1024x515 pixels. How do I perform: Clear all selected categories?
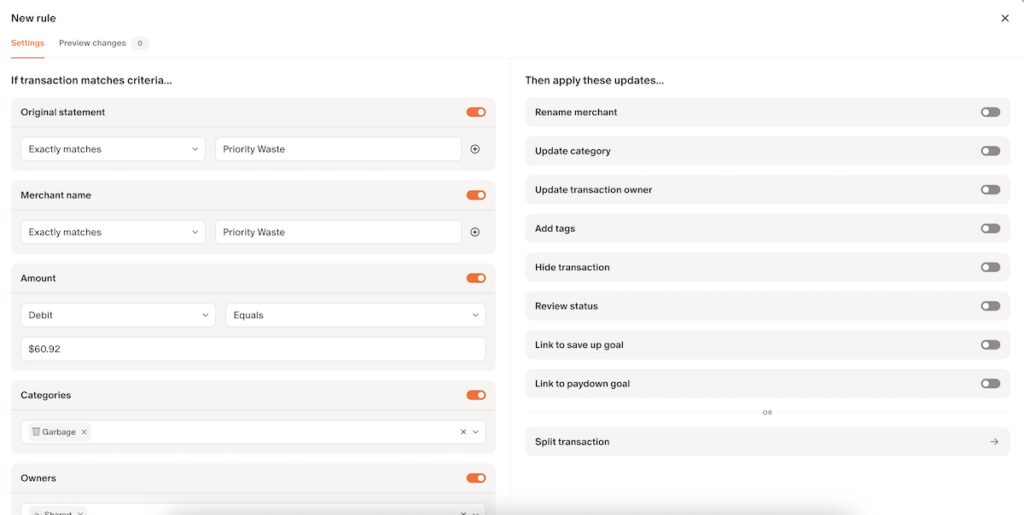pos(463,432)
